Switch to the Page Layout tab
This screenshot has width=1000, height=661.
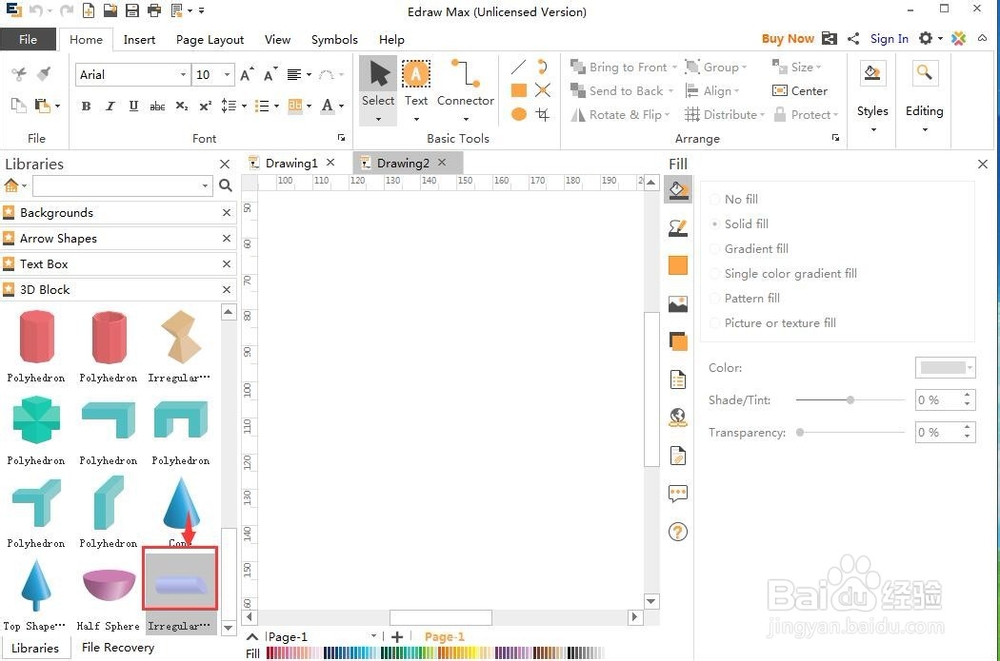coord(210,40)
